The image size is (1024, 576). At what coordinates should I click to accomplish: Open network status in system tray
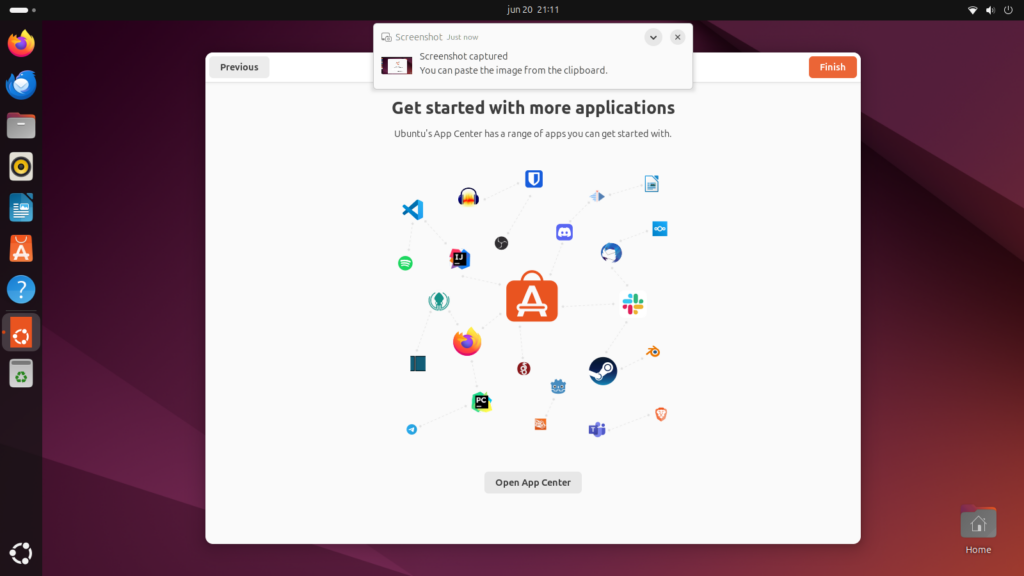(972, 10)
